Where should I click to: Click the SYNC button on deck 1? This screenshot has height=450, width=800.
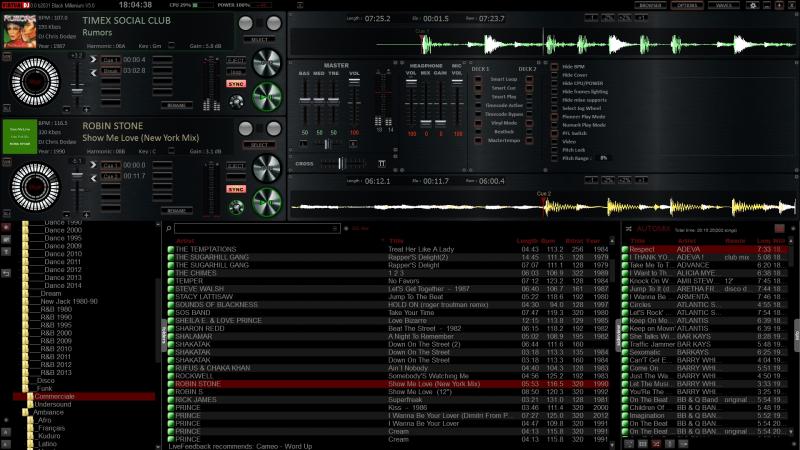[236, 85]
